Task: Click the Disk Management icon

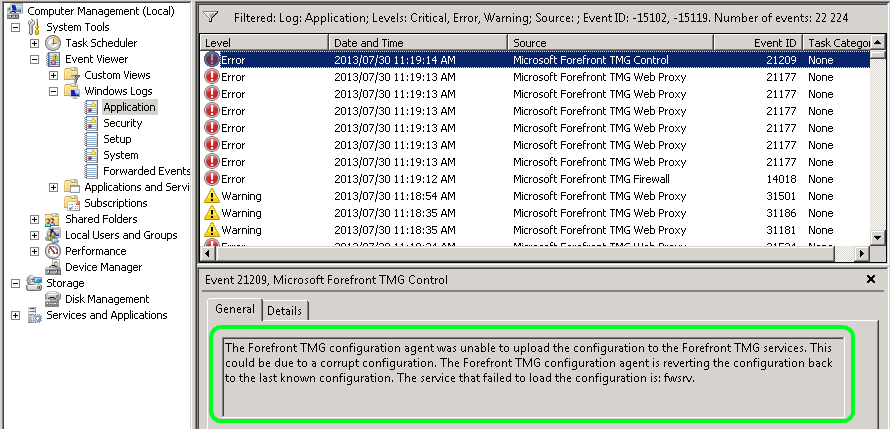Action: click(53, 299)
